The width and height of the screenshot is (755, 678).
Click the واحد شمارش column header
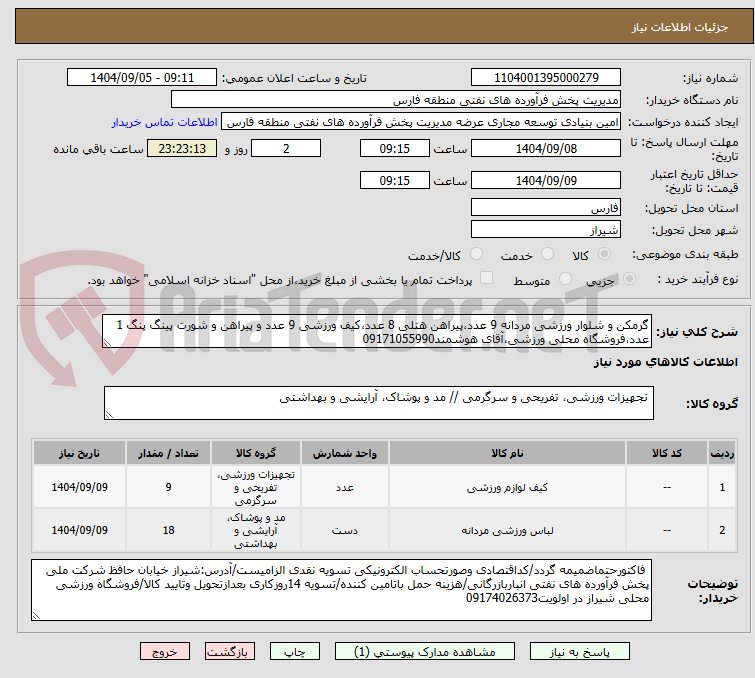point(345,453)
